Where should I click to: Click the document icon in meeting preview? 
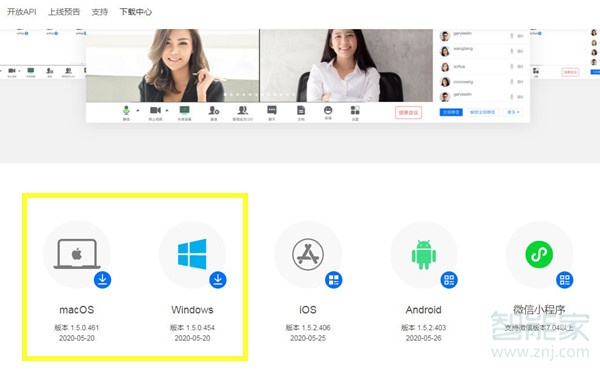(x=301, y=111)
